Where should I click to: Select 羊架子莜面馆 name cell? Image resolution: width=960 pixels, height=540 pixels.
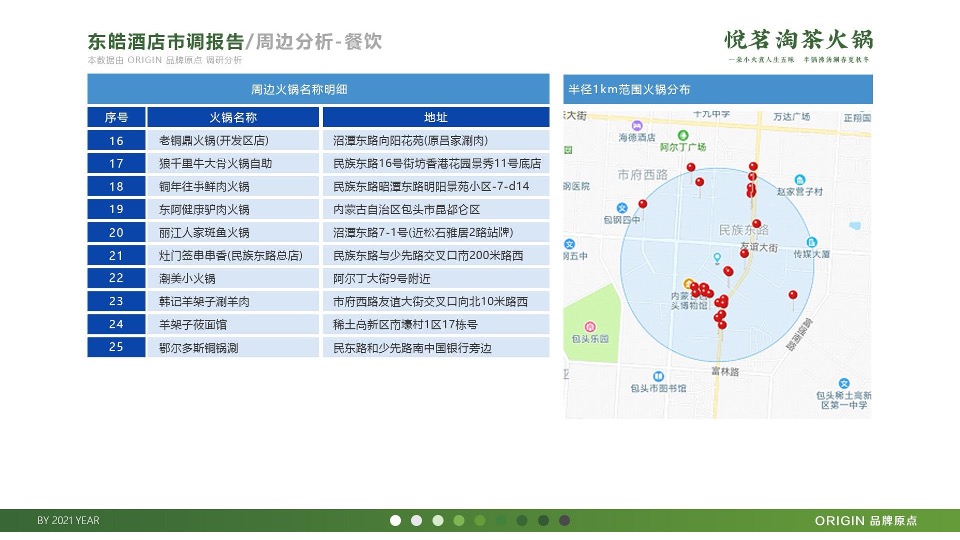pos(233,324)
